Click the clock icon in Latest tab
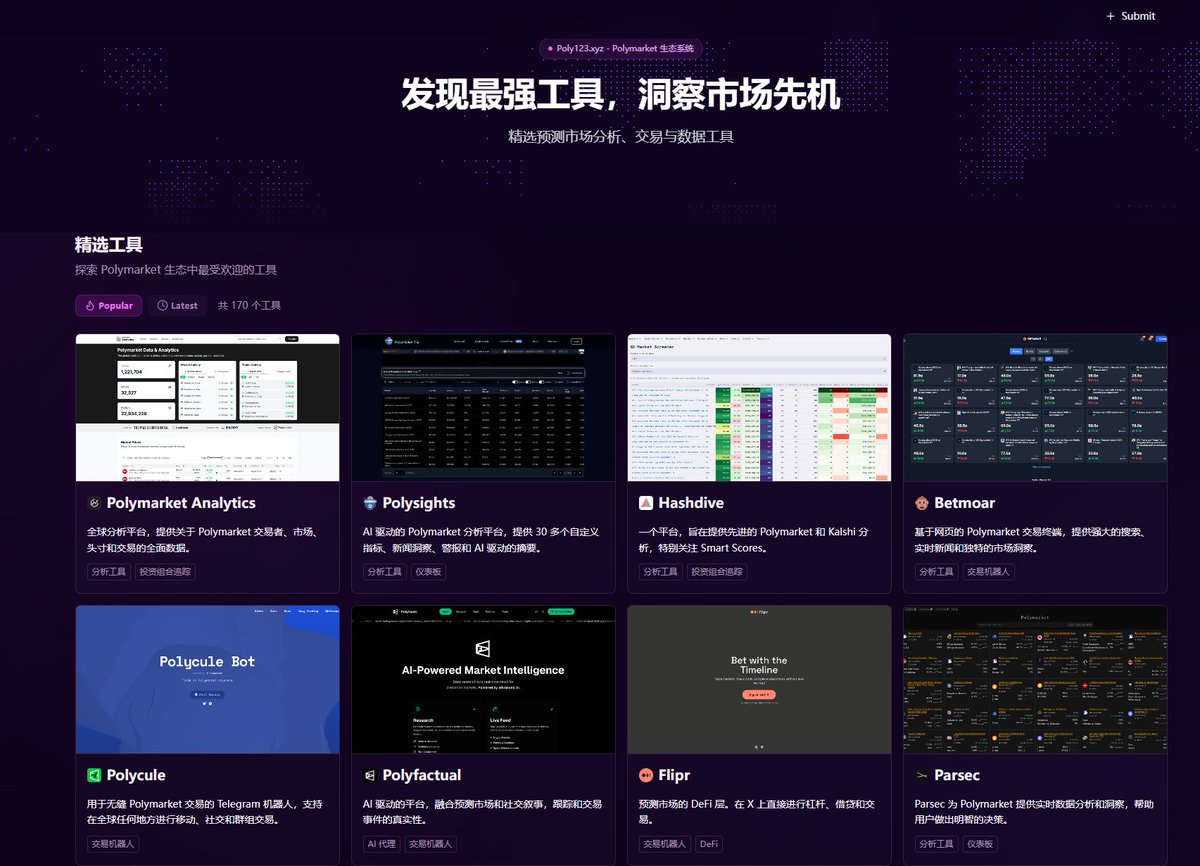The height and width of the screenshot is (866, 1200). 162,306
